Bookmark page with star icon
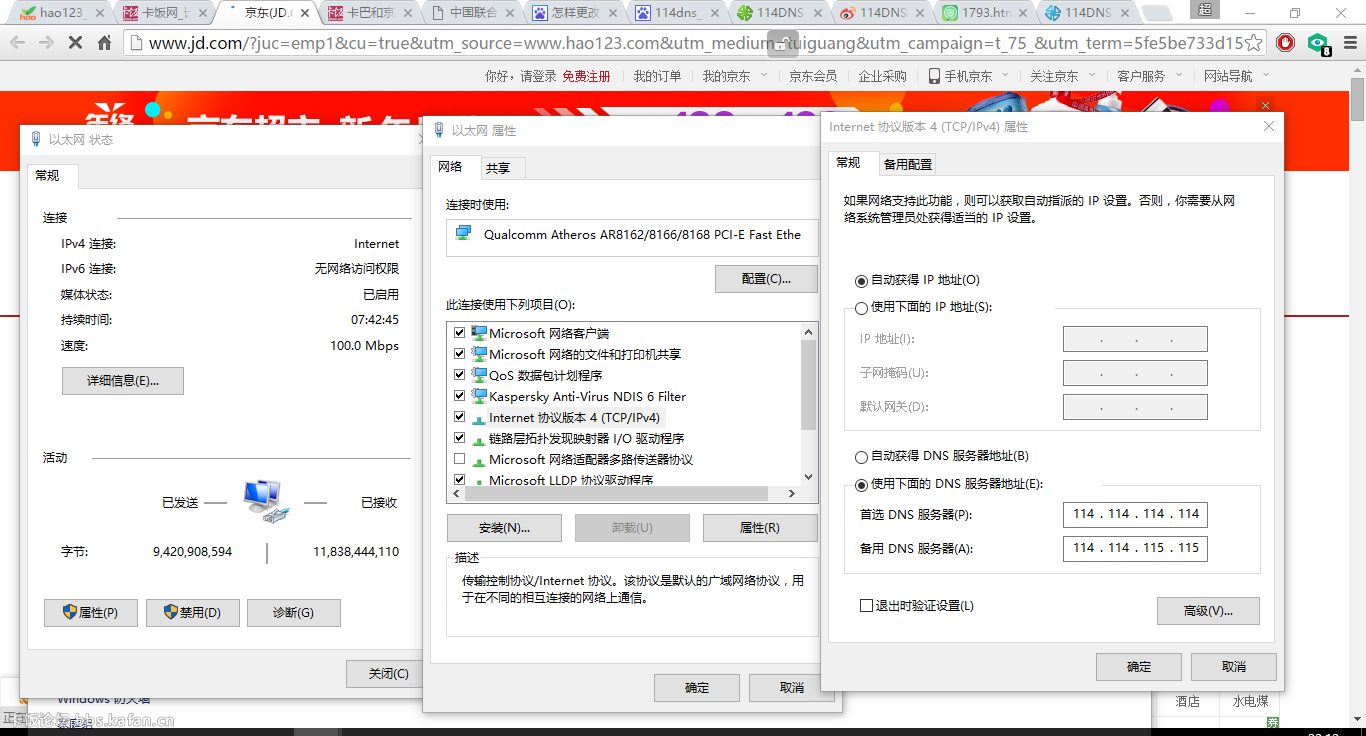Viewport: 1366px width, 736px height. click(x=1254, y=43)
